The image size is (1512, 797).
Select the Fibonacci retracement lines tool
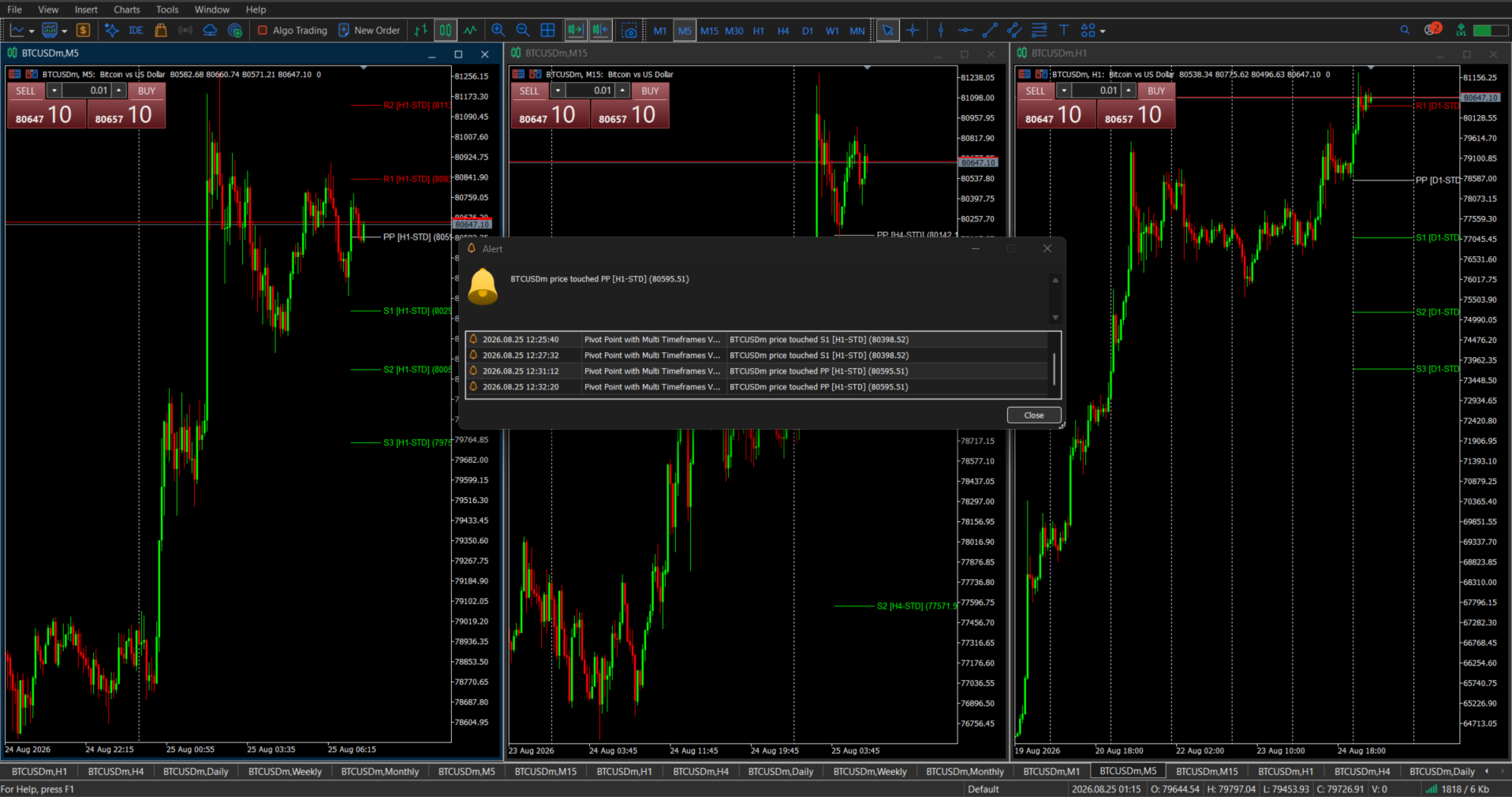pyautogui.click(x=1039, y=31)
